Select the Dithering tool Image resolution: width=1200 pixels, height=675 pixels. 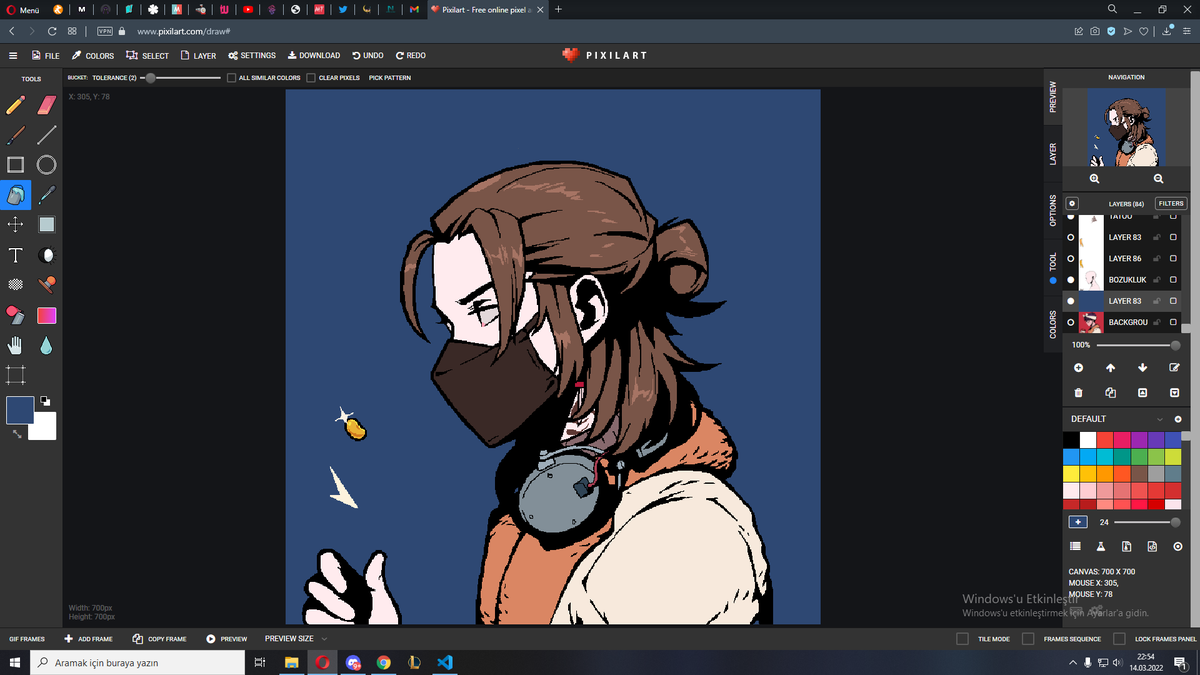pyautogui.click(x=16, y=285)
